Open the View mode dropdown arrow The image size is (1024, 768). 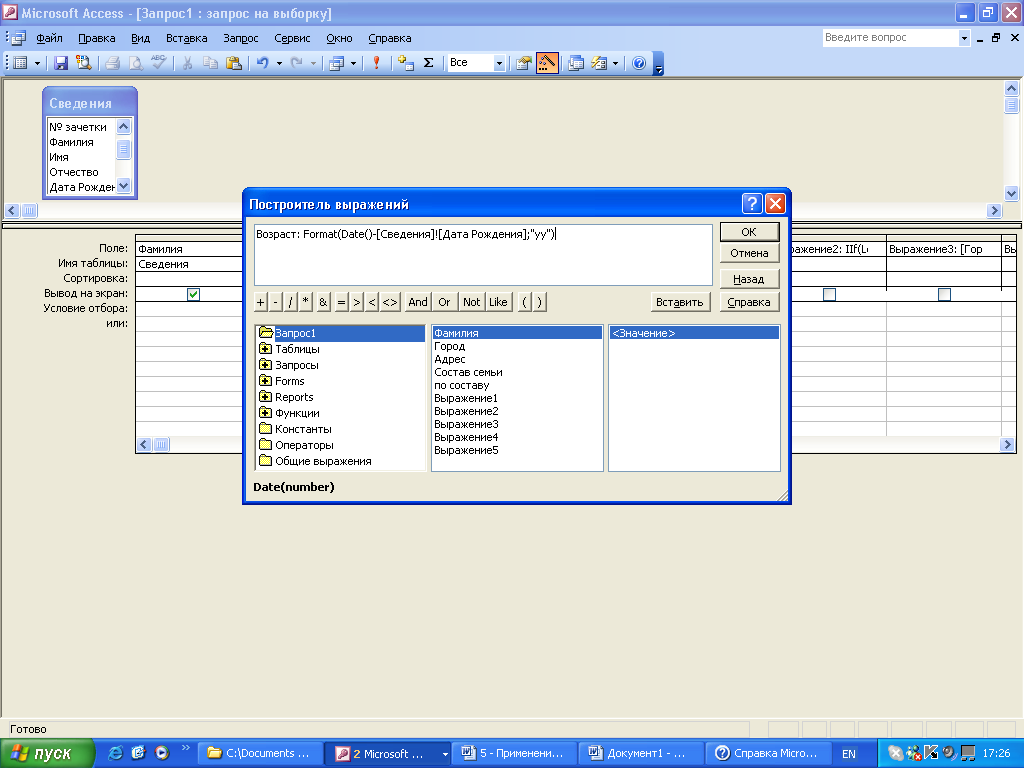(x=37, y=63)
